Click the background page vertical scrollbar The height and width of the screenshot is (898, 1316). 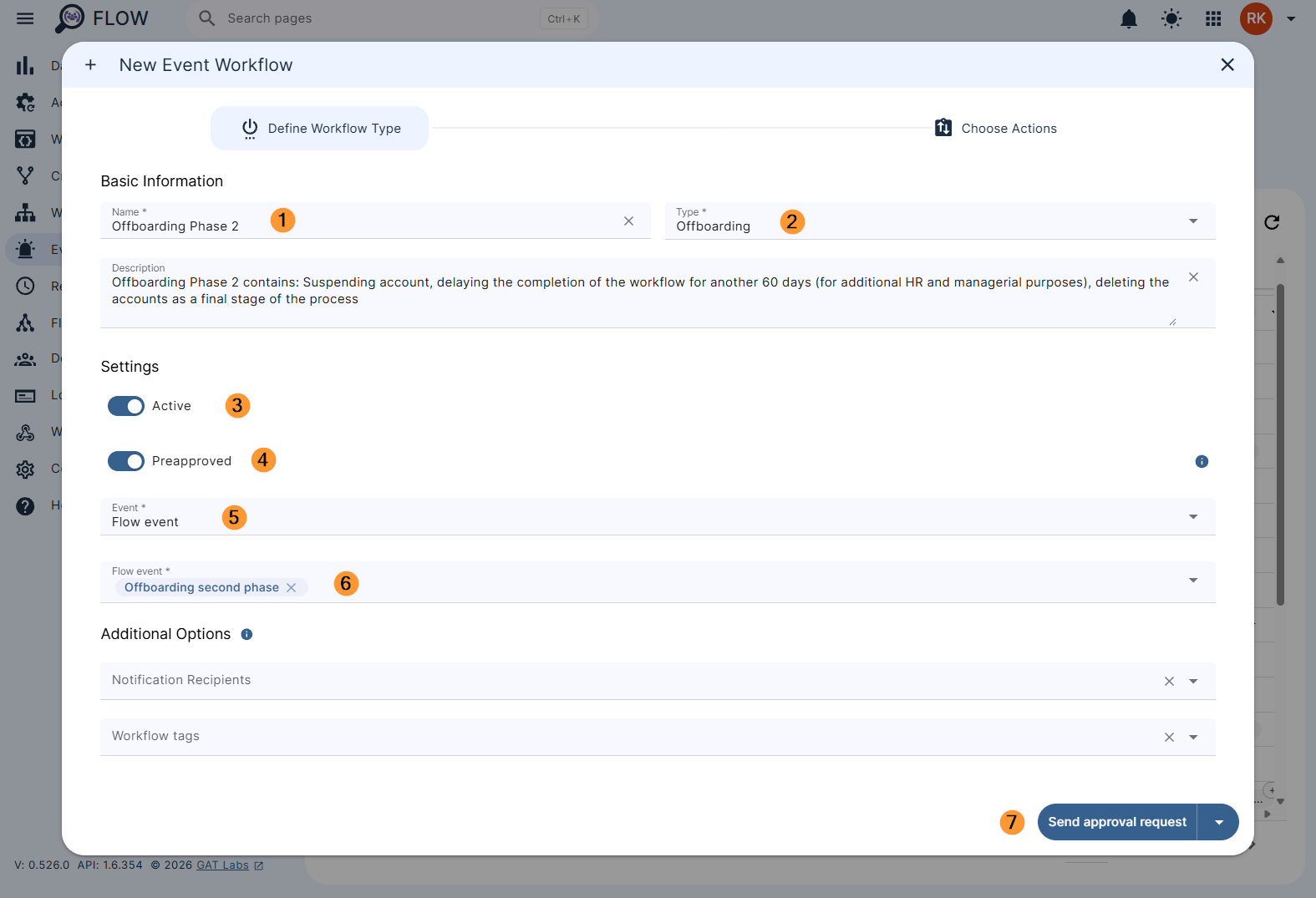coord(1280,445)
